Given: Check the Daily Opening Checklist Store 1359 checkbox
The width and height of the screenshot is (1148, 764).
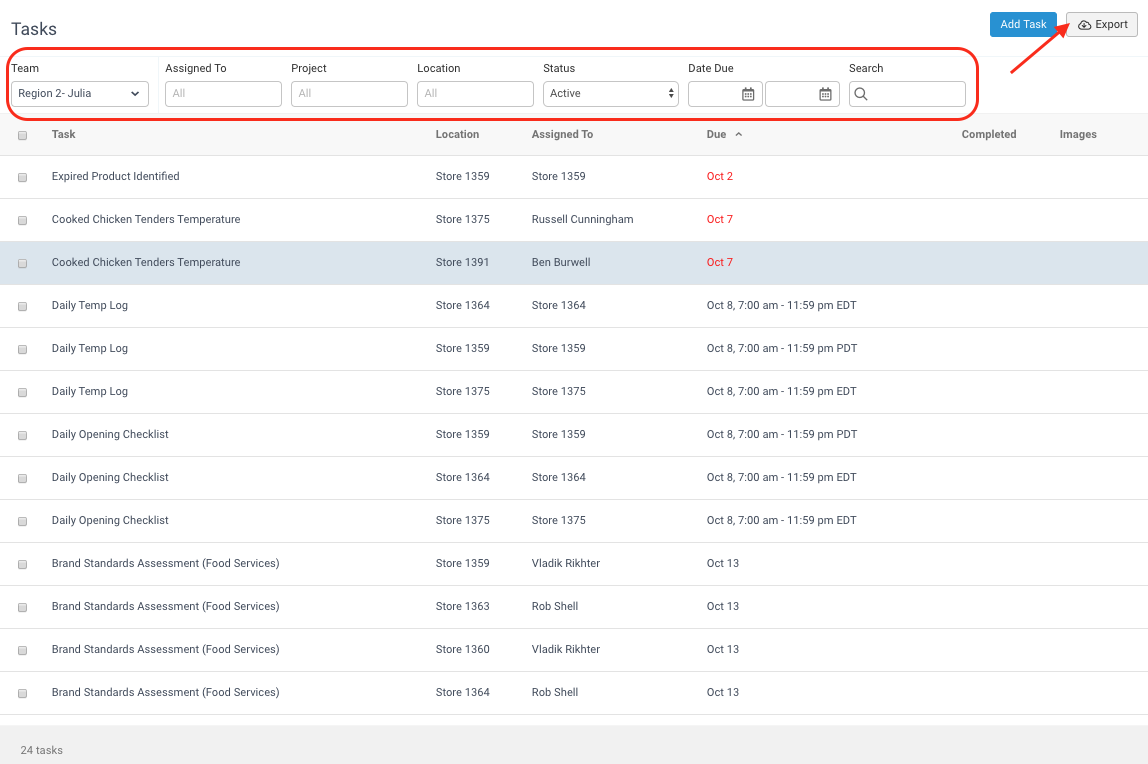Looking at the screenshot, I should [23, 435].
